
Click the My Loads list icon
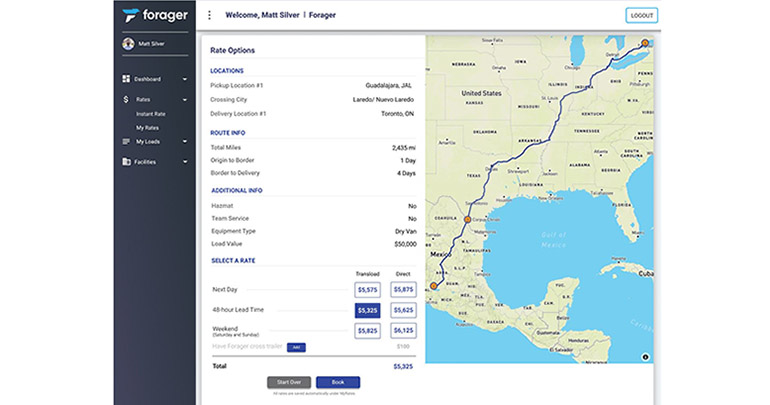click(x=126, y=141)
